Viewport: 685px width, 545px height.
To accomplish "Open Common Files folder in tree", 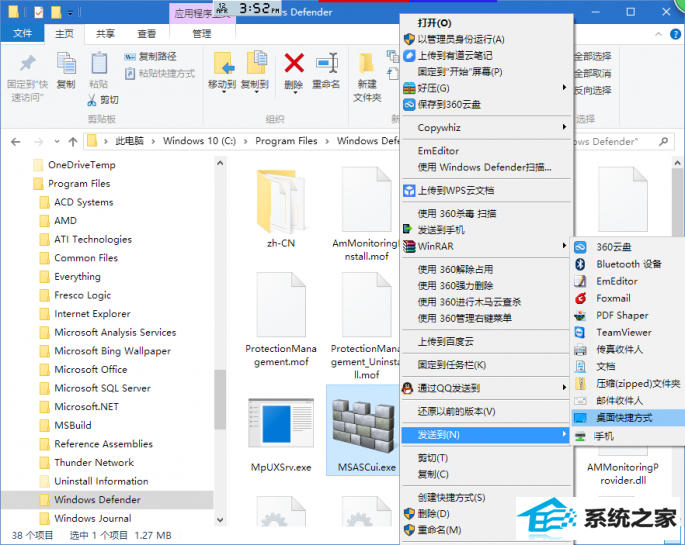I will [x=86, y=258].
